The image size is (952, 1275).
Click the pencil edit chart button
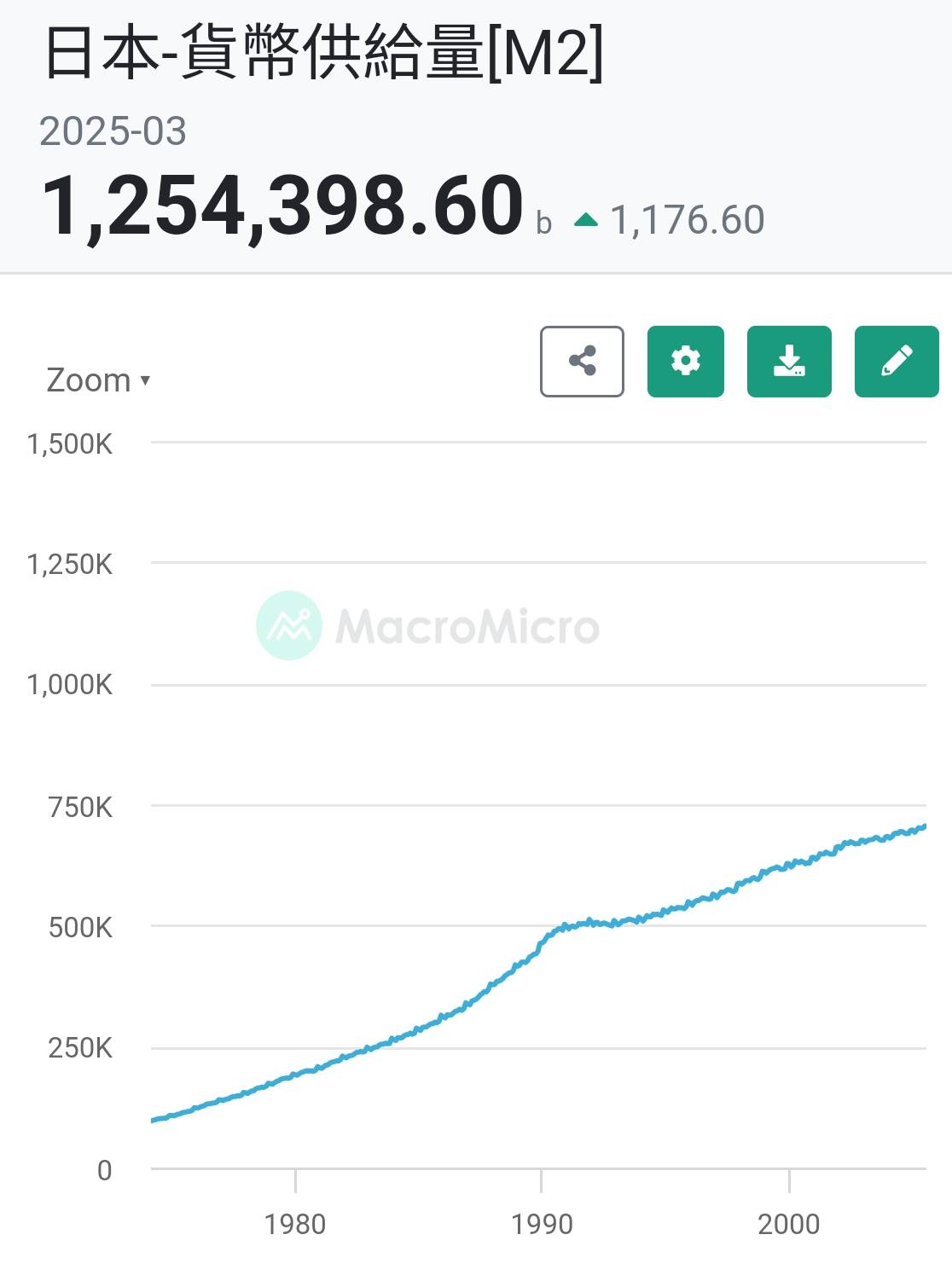pyautogui.click(x=896, y=362)
